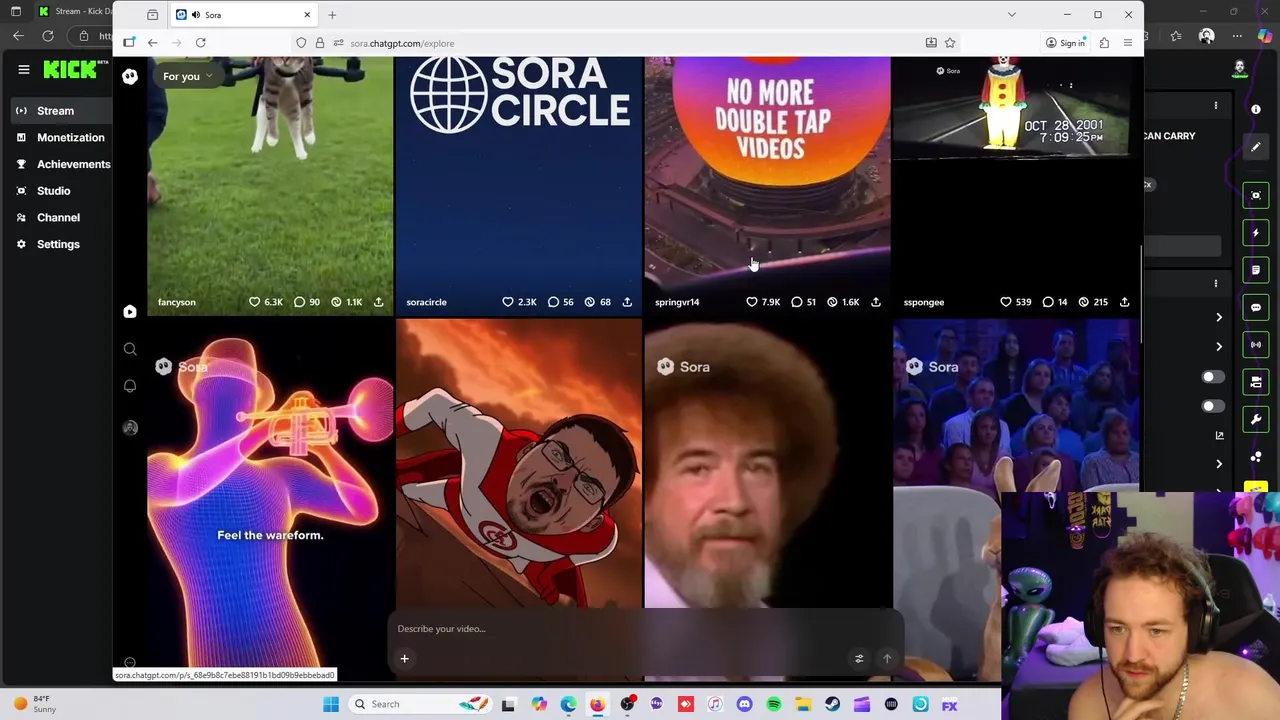Open the Sora search icon in sidebar
Viewport: 1280px width, 720px height.
130,349
